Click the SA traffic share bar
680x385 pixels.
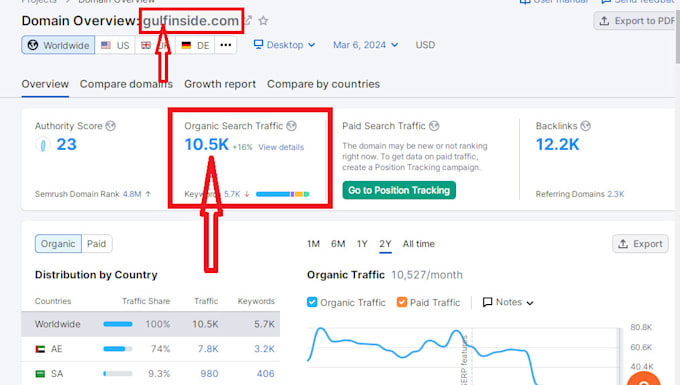click(x=118, y=373)
